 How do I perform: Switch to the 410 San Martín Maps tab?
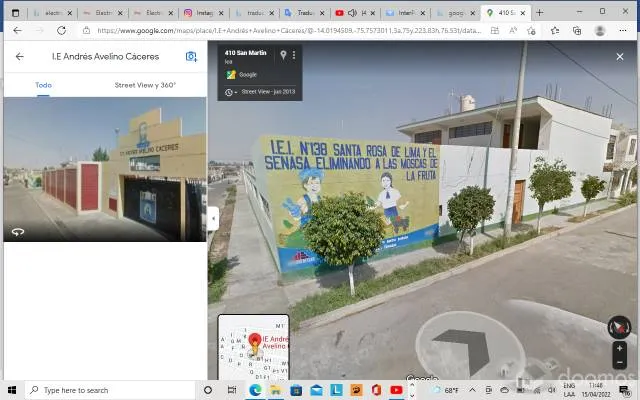[x=506, y=13]
